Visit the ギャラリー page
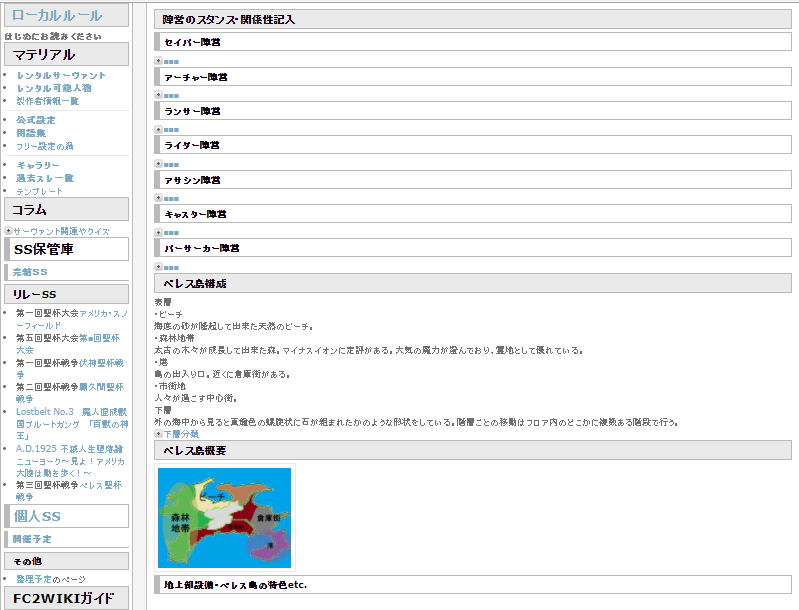 coord(38,165)
